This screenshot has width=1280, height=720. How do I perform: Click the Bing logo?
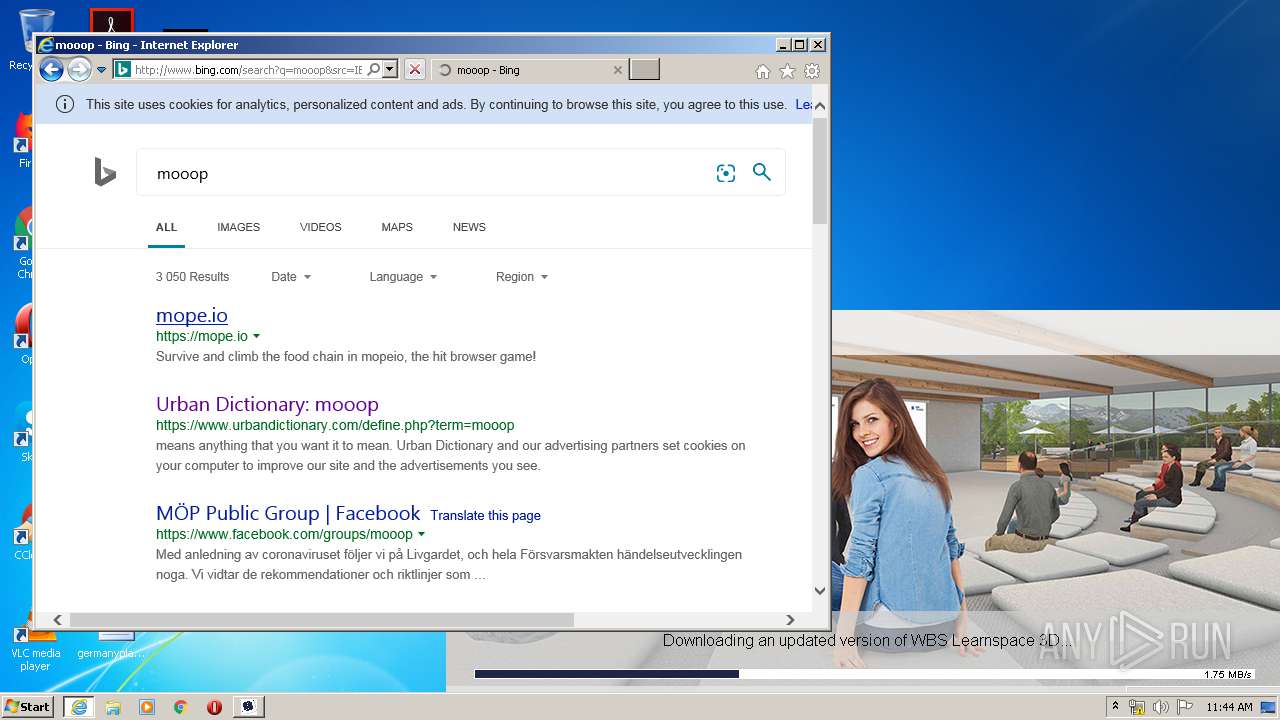pos(105,172)
